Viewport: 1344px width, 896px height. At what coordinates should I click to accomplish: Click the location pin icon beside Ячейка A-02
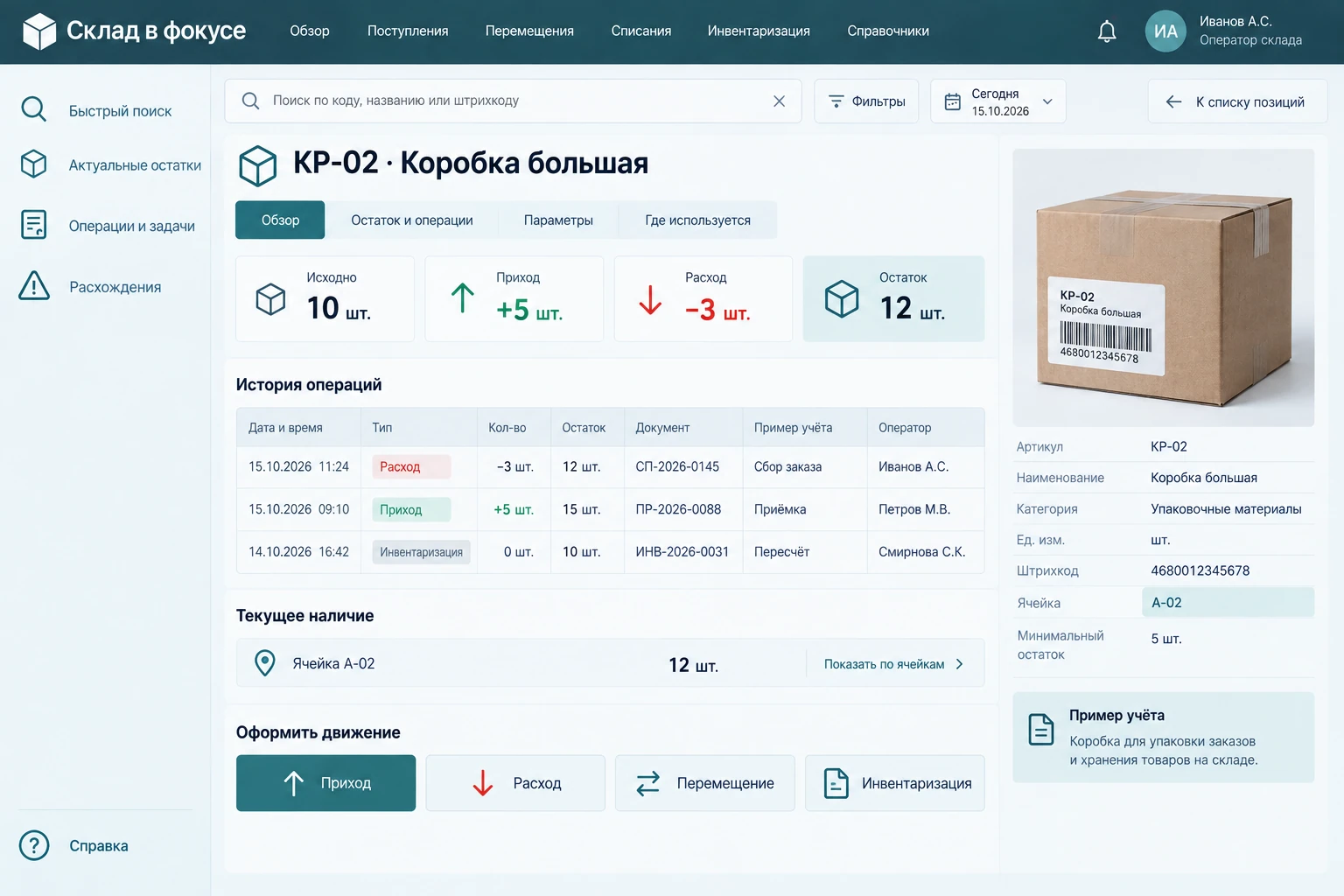coord(264,663)
